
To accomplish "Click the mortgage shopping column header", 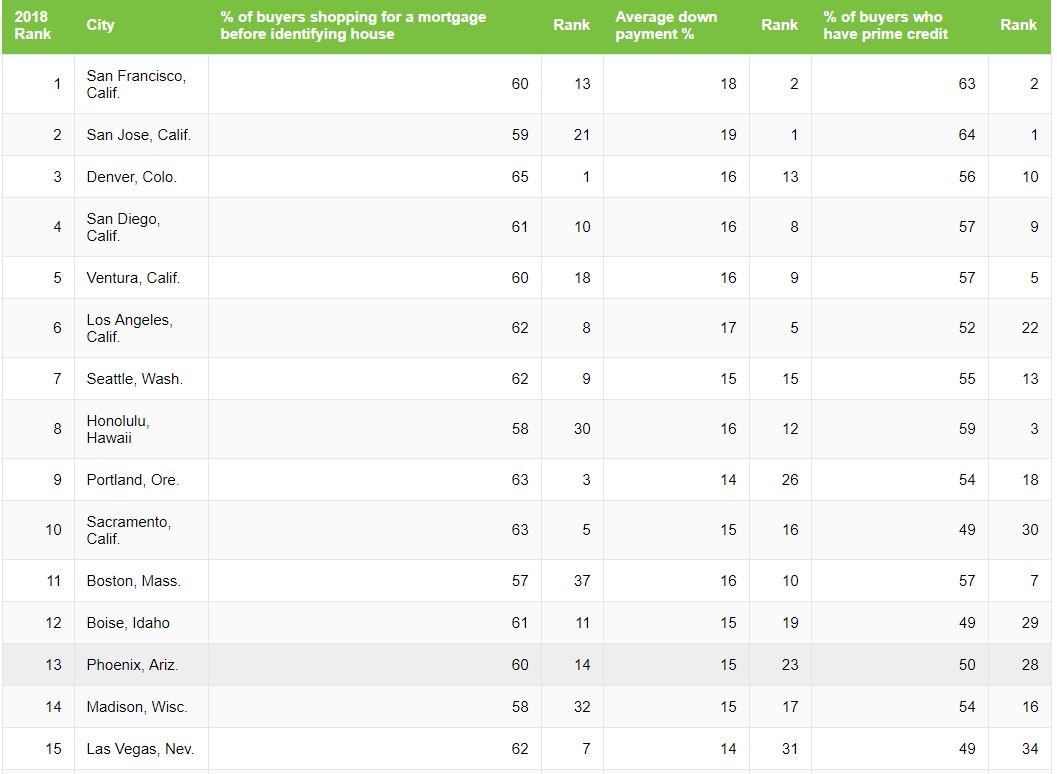I will click(x=374, y=26).
